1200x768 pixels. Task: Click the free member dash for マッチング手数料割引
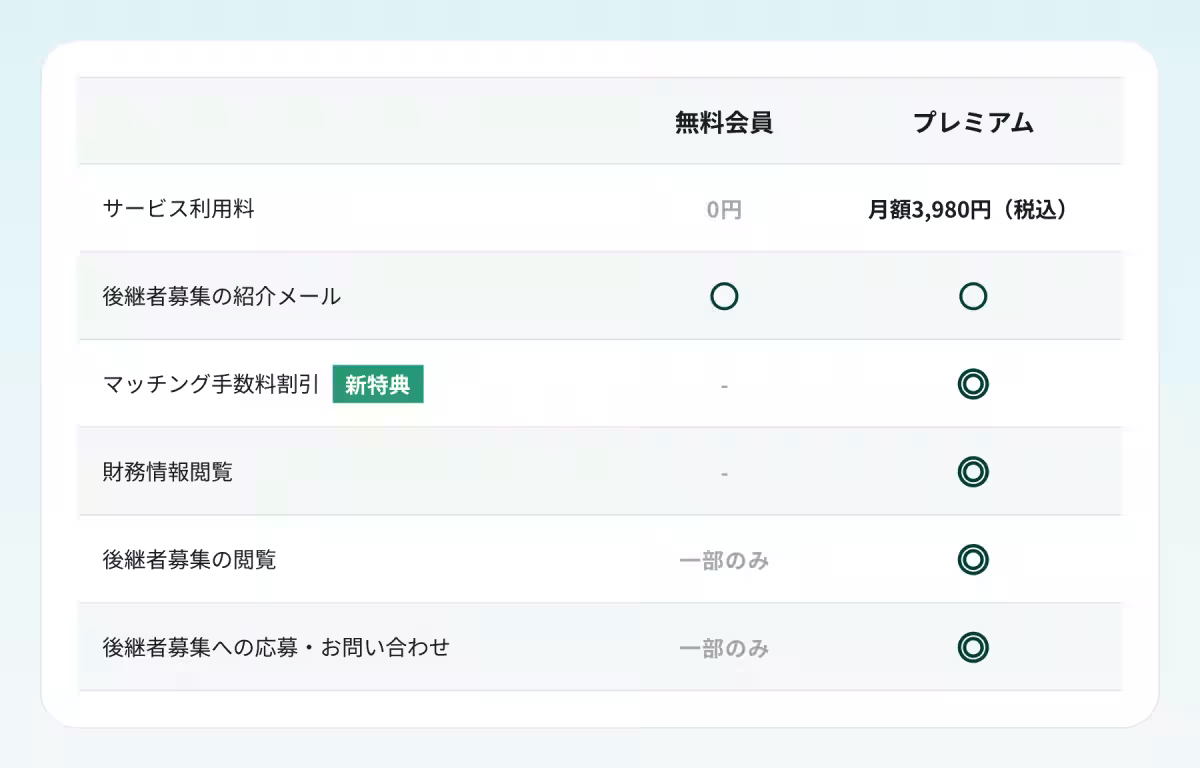pyautogui.click(x=724, y=385)
